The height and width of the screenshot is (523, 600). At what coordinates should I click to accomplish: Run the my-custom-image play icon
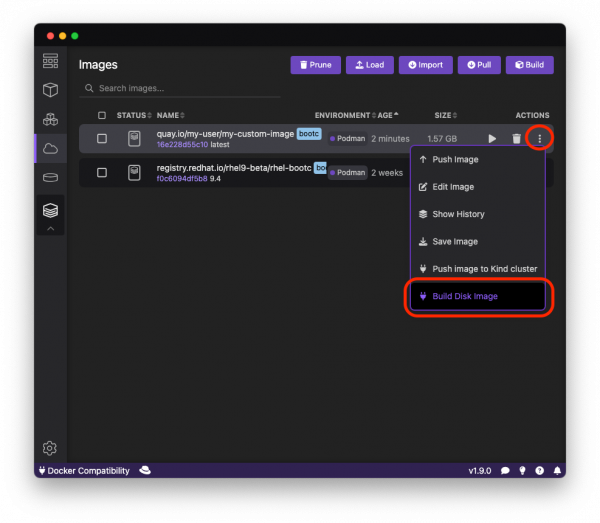click(x=492, y=138)
